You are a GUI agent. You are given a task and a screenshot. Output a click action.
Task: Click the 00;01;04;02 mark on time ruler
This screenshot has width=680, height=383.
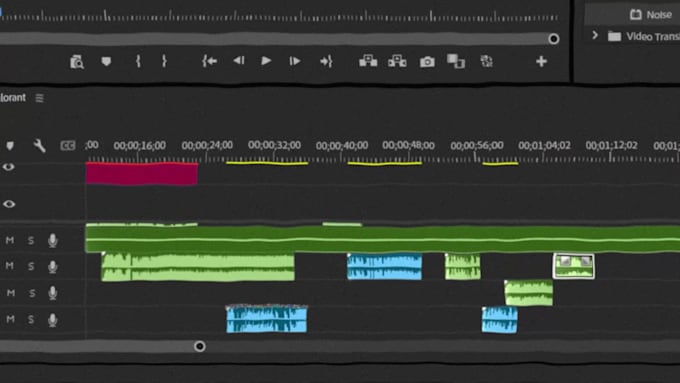click(544, 145)
